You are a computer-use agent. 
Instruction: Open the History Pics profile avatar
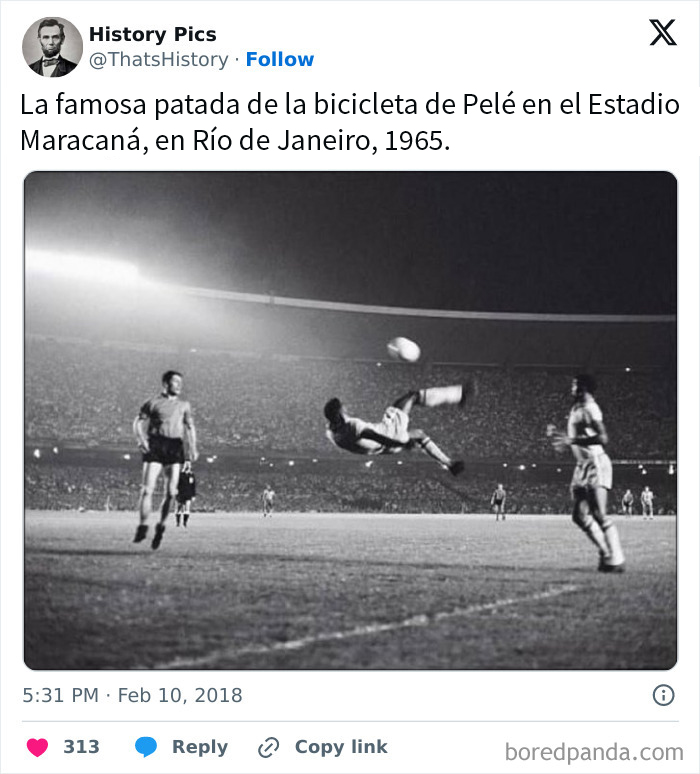click(52, 47)
